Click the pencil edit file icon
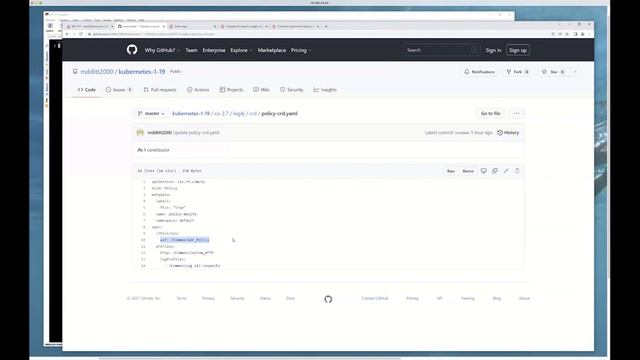This screenshot has height=360, width=640. tap(506, 171)
